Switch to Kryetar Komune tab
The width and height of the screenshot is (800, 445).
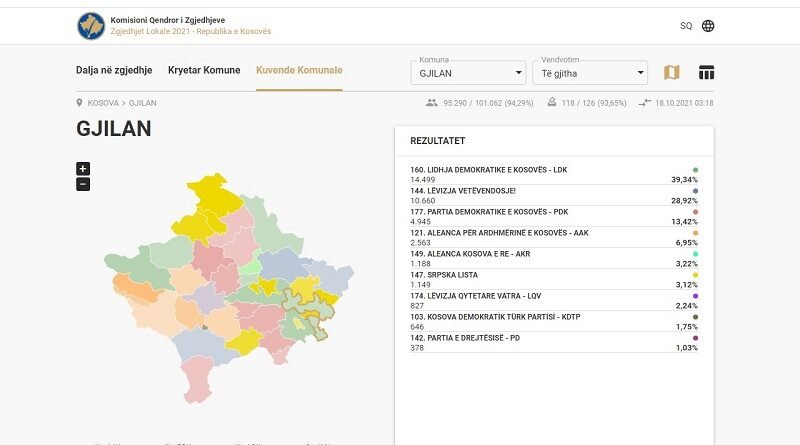coord(204,70)
